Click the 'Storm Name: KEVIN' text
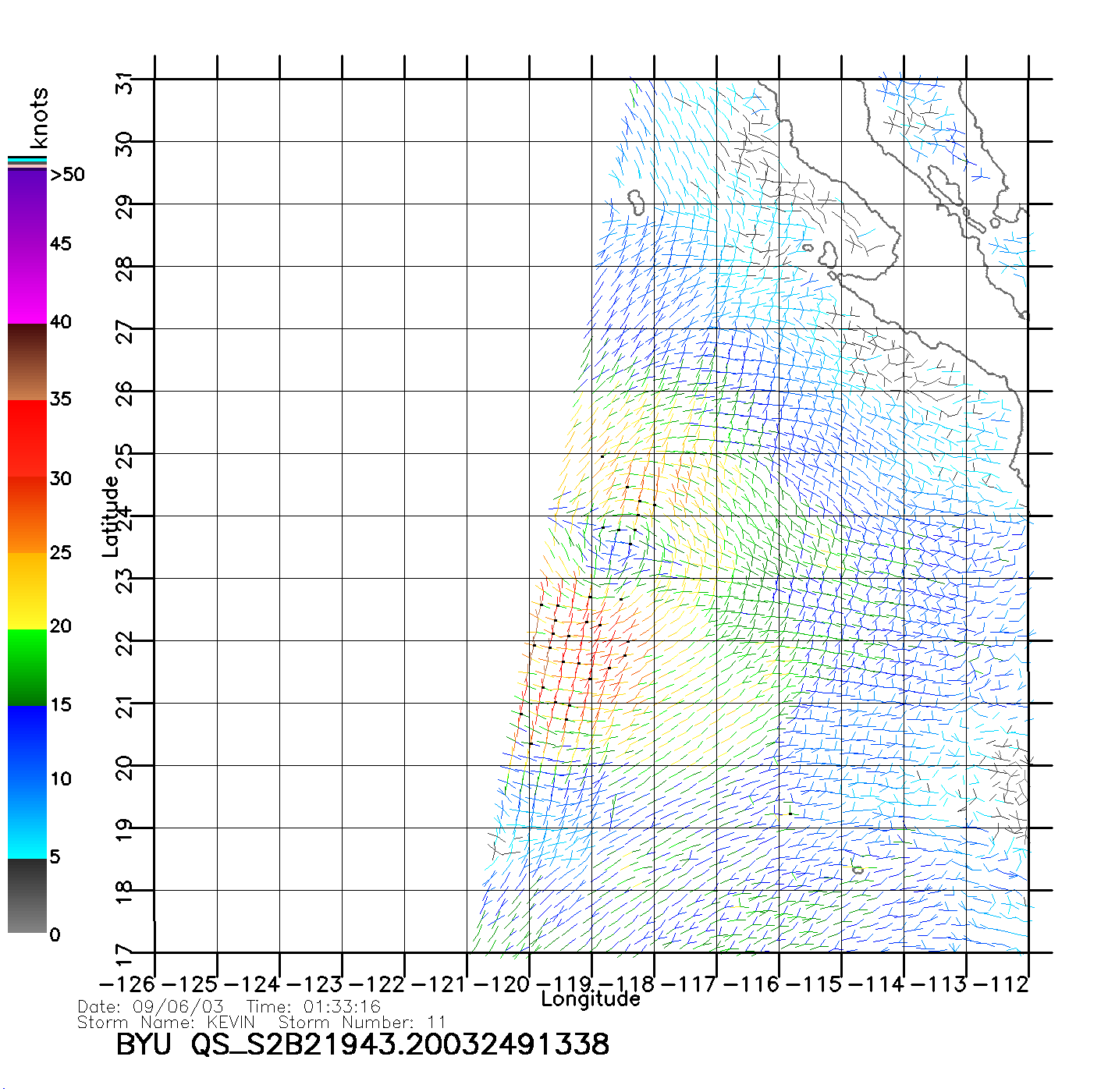Viewport: 1108px width, 1092px height. pos(166,1022)
